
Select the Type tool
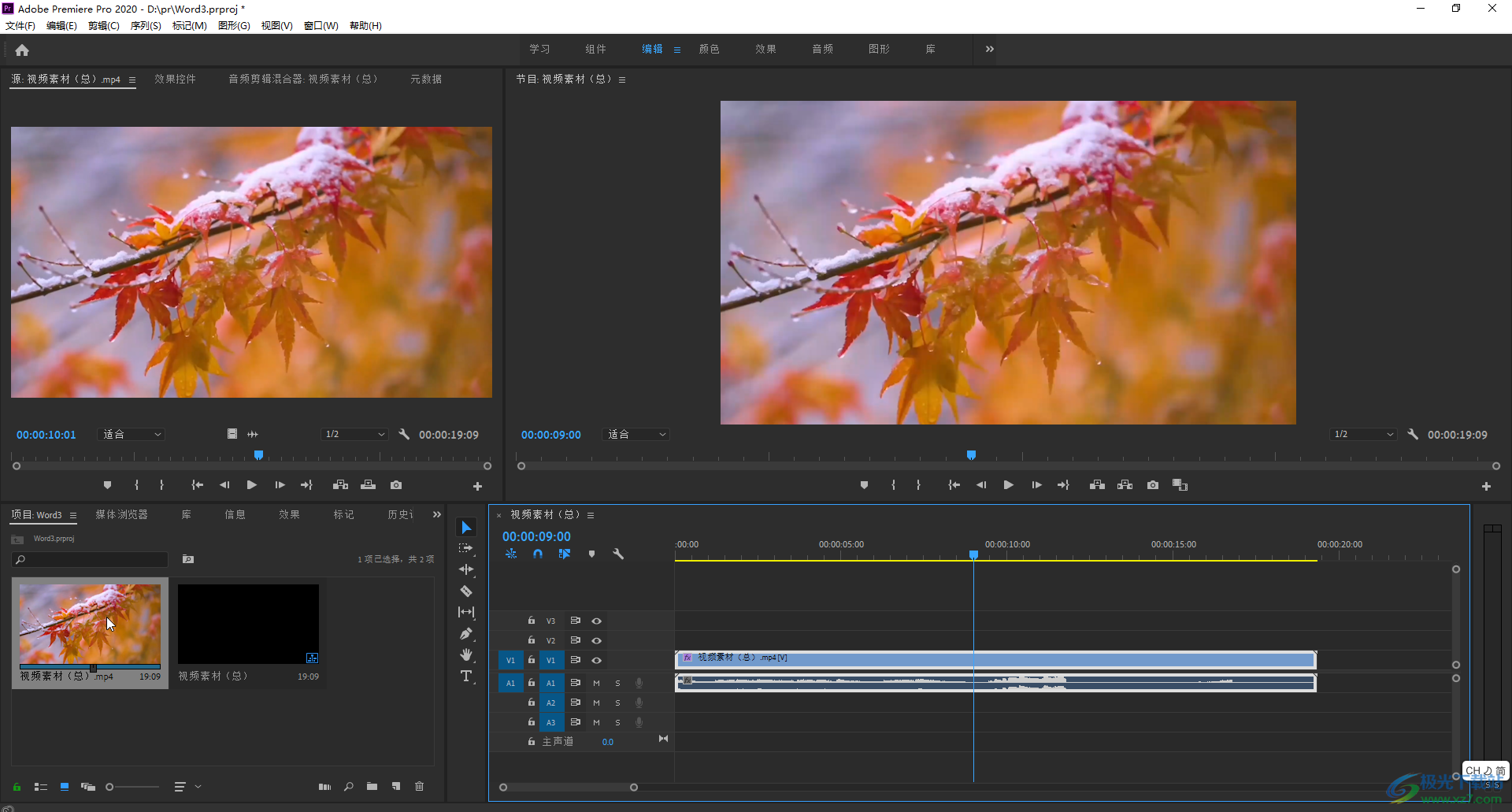[466, 676]
